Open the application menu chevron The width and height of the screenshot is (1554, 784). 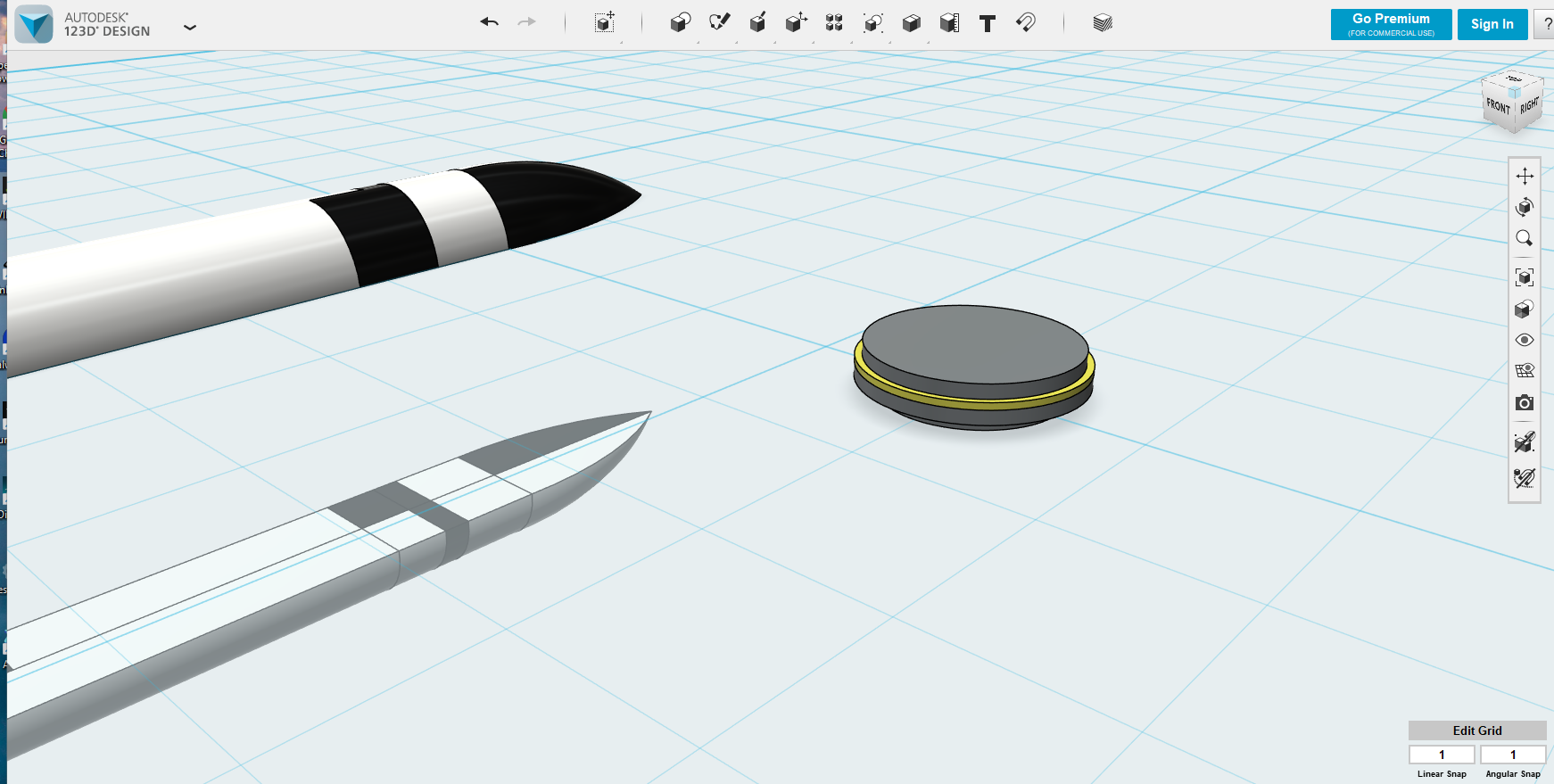[189, 27]
